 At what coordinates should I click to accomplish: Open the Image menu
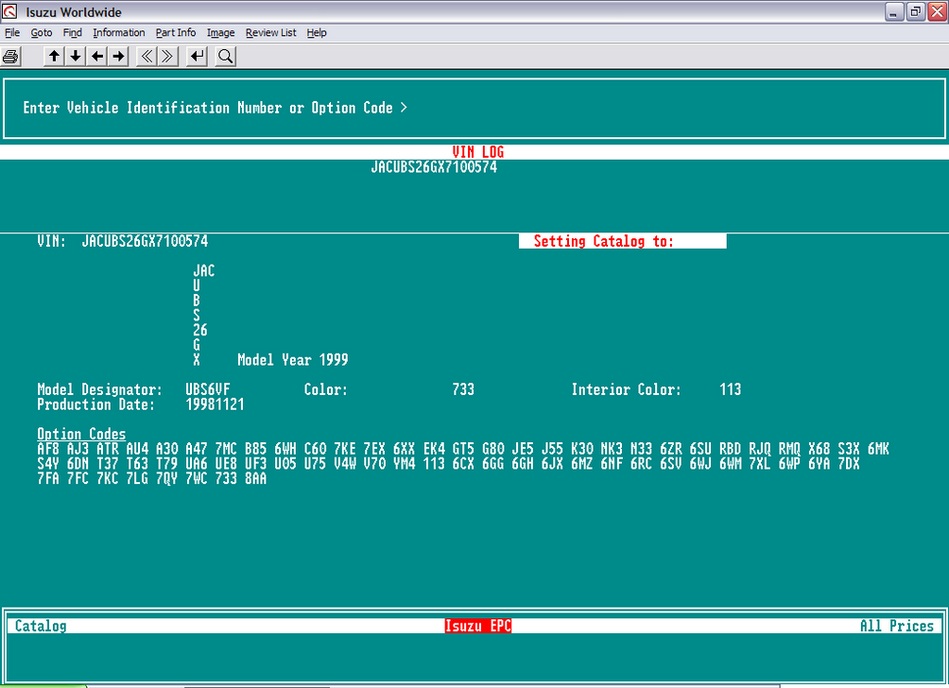[x=220, y=33]
